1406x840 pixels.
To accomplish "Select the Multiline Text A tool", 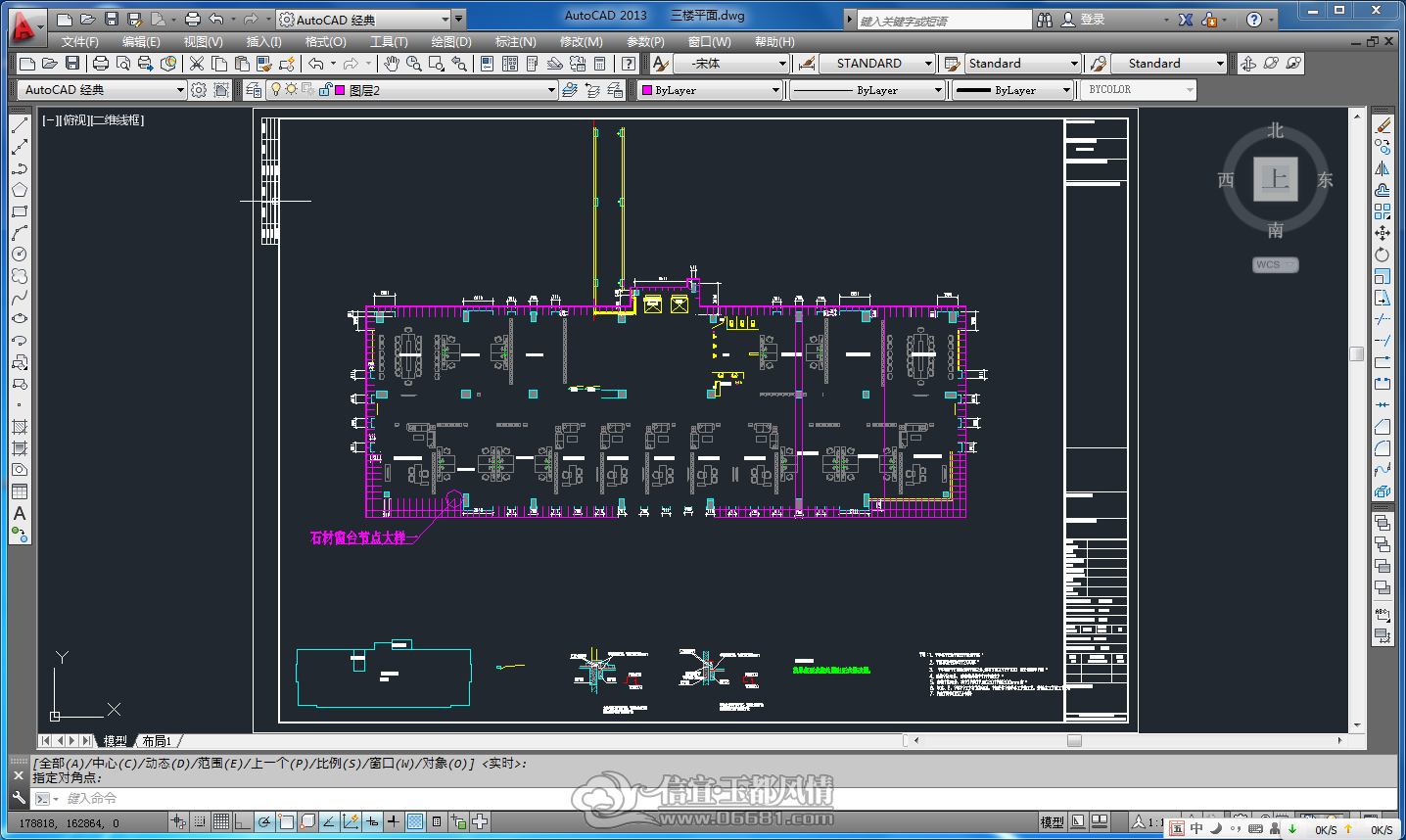I will [x=20, y=513].
